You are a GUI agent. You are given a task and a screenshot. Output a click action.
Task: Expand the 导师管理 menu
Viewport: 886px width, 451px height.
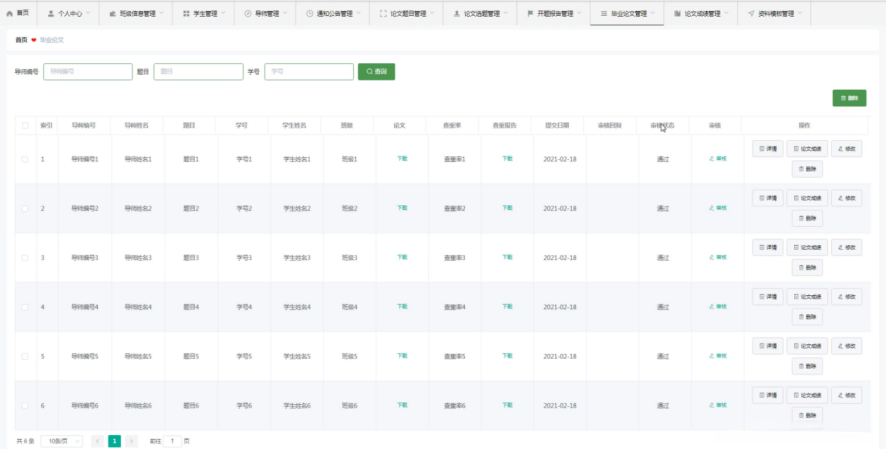tap(265, 13)
